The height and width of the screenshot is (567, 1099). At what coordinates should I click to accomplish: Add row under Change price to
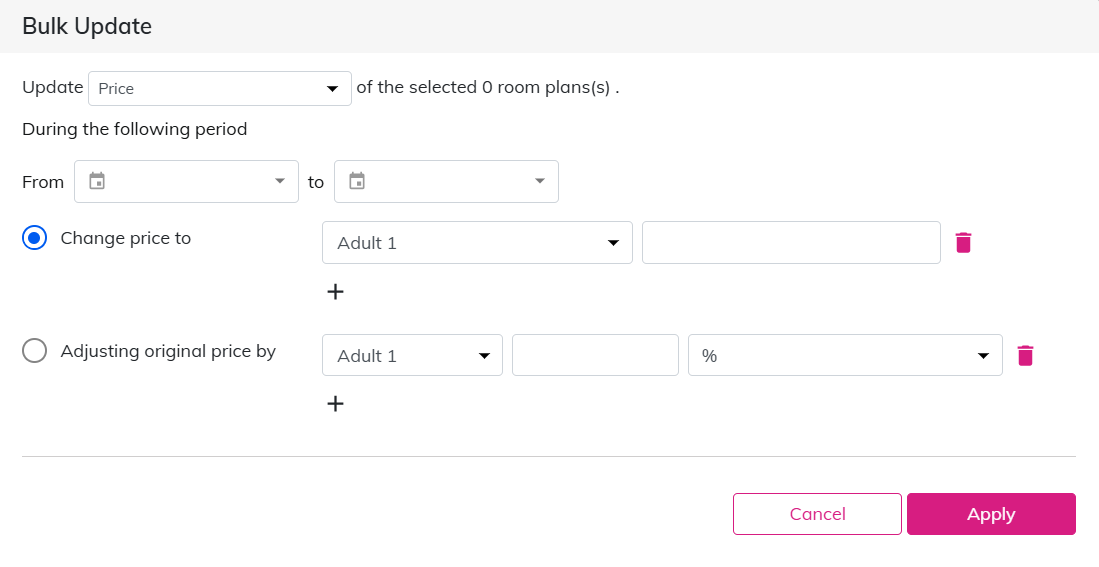[x=336, y=292]
